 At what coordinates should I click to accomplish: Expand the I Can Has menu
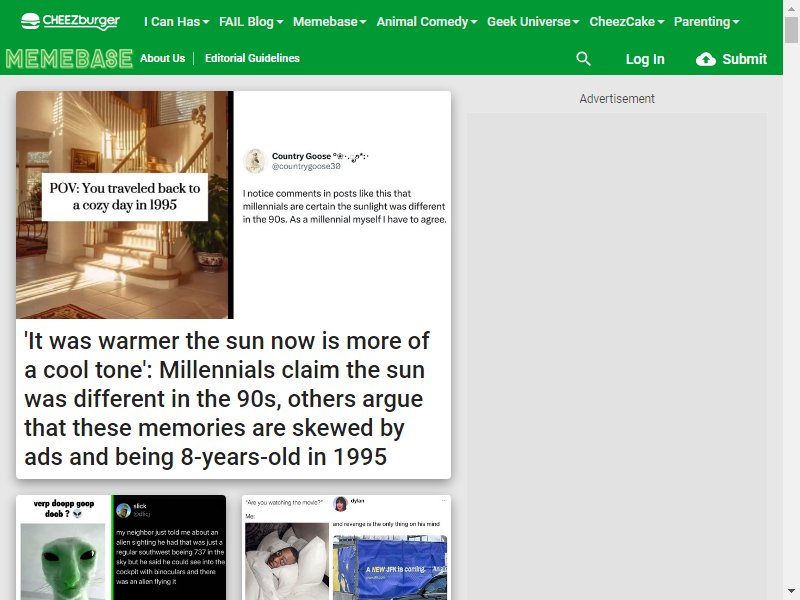pyautogui.click(x=177, y=21)
